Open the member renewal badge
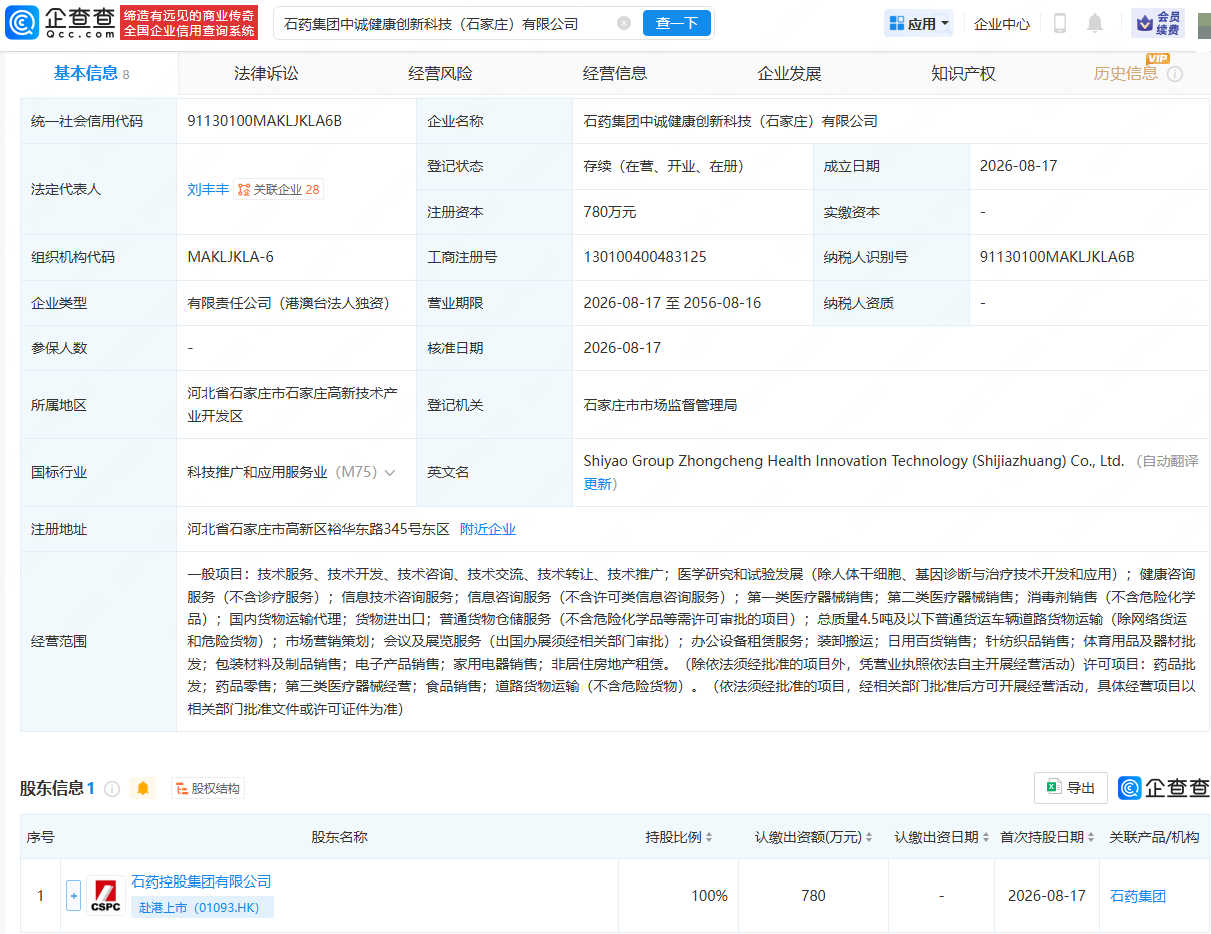1211x934 pixels. point(1158,23)
